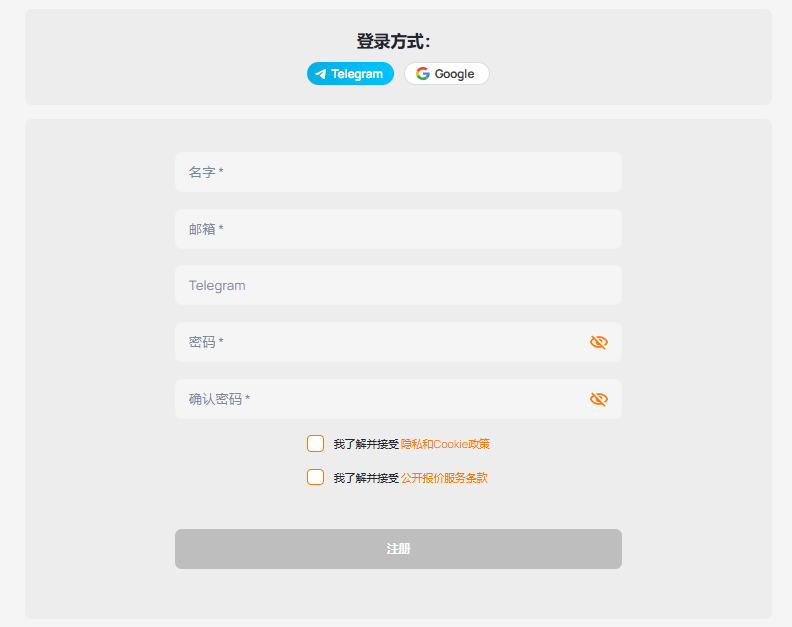Select the Telegram username input field

click(398, 285)
